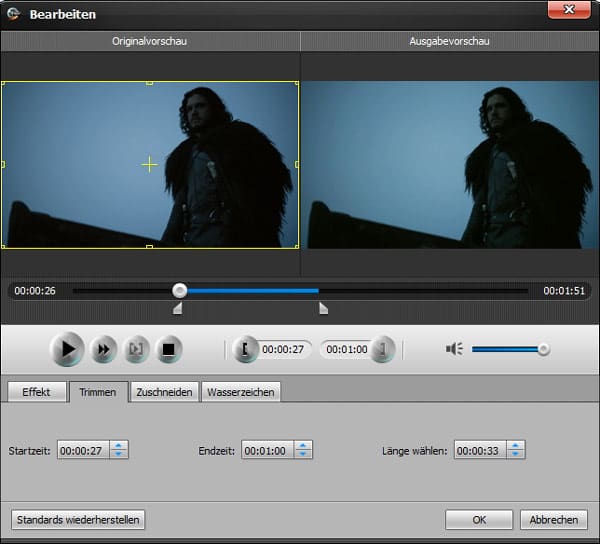Click the total duration 00:01:51 label
This screenshot has width=600, height=544.
tap(564, 291)
